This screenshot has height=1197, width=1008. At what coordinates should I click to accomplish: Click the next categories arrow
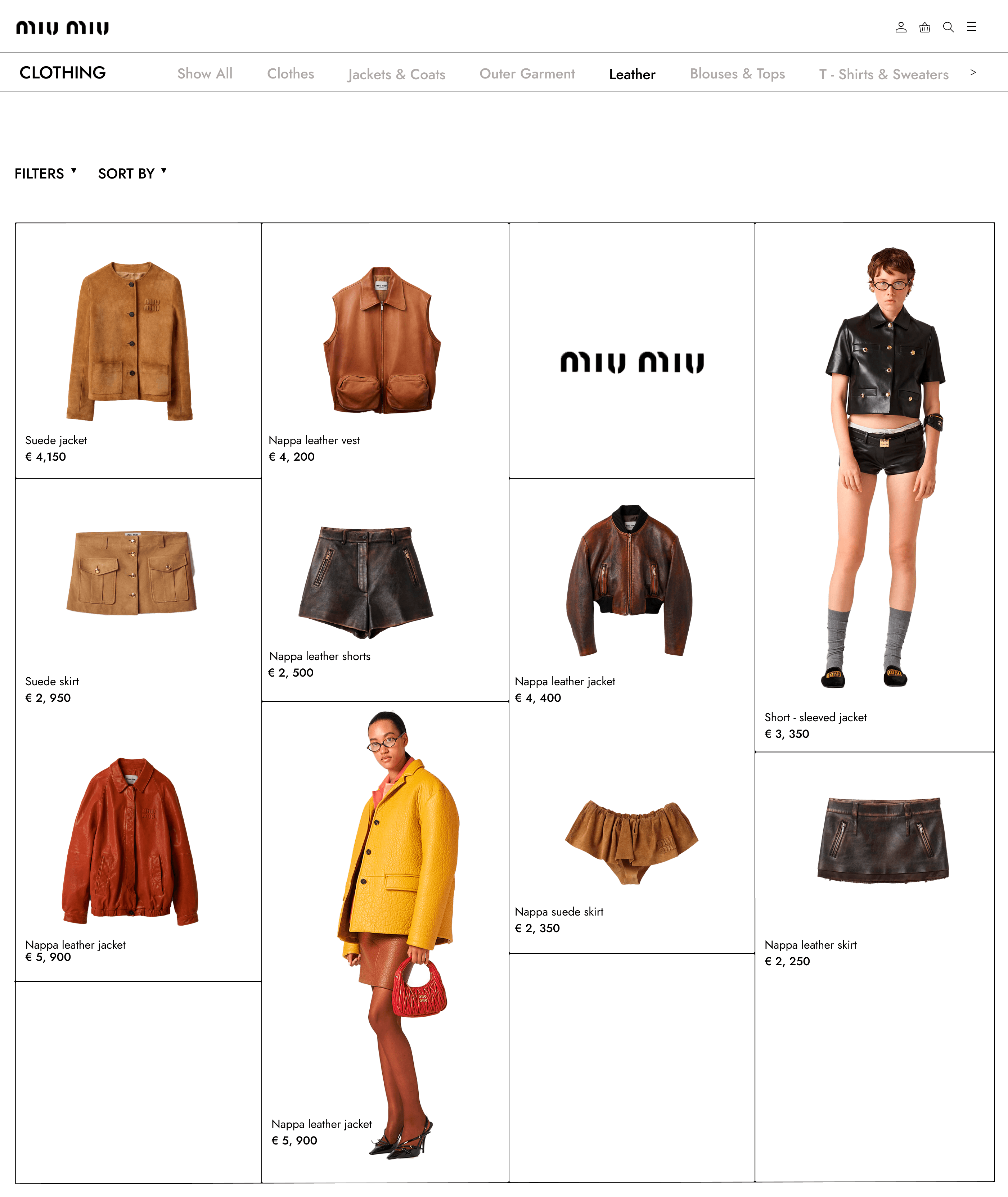point(973,73)
